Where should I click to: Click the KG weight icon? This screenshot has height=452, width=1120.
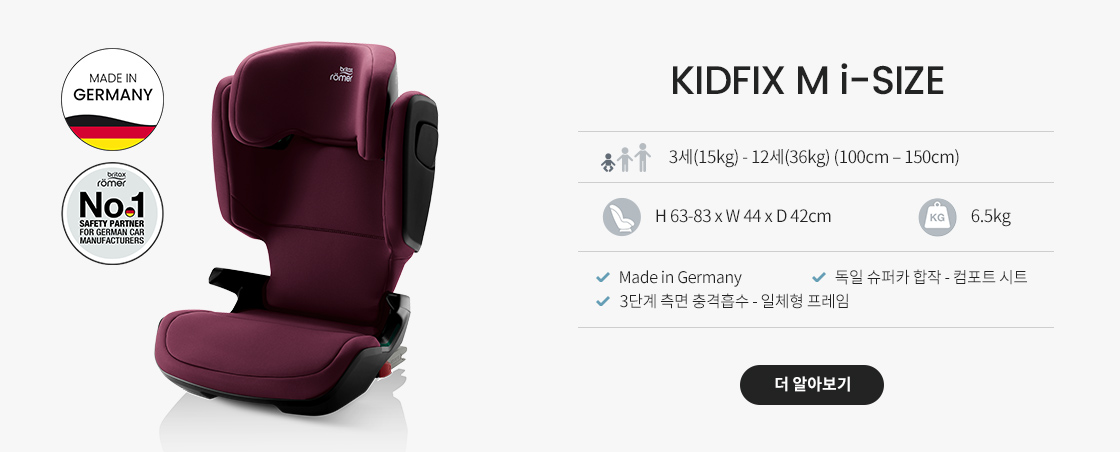938,217
